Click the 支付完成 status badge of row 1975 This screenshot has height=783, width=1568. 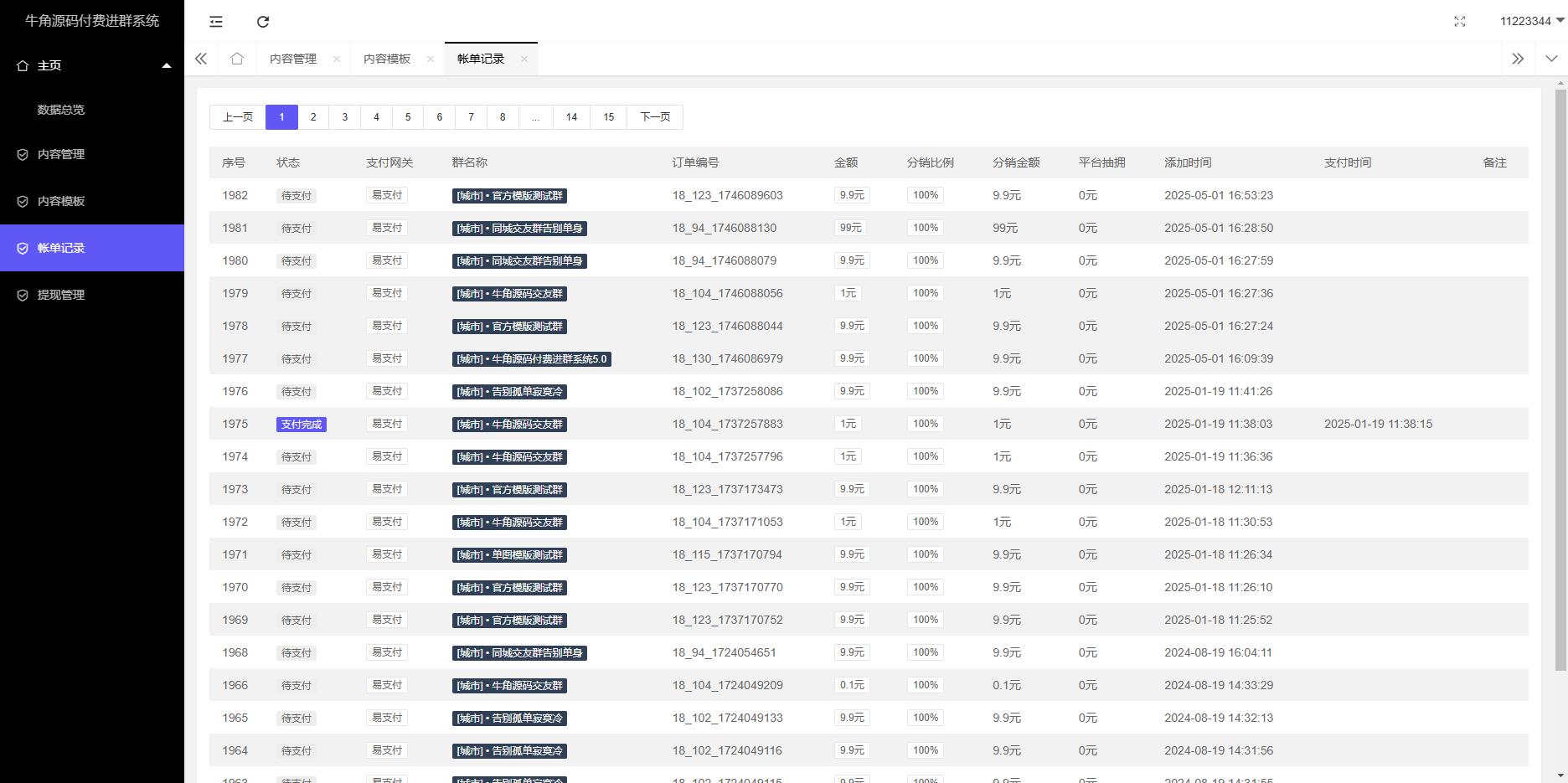click(x=302, y=425)
